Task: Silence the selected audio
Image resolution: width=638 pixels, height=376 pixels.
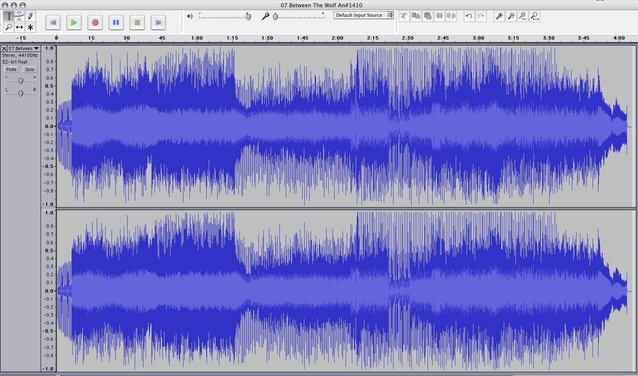Action: click(451, 16)
